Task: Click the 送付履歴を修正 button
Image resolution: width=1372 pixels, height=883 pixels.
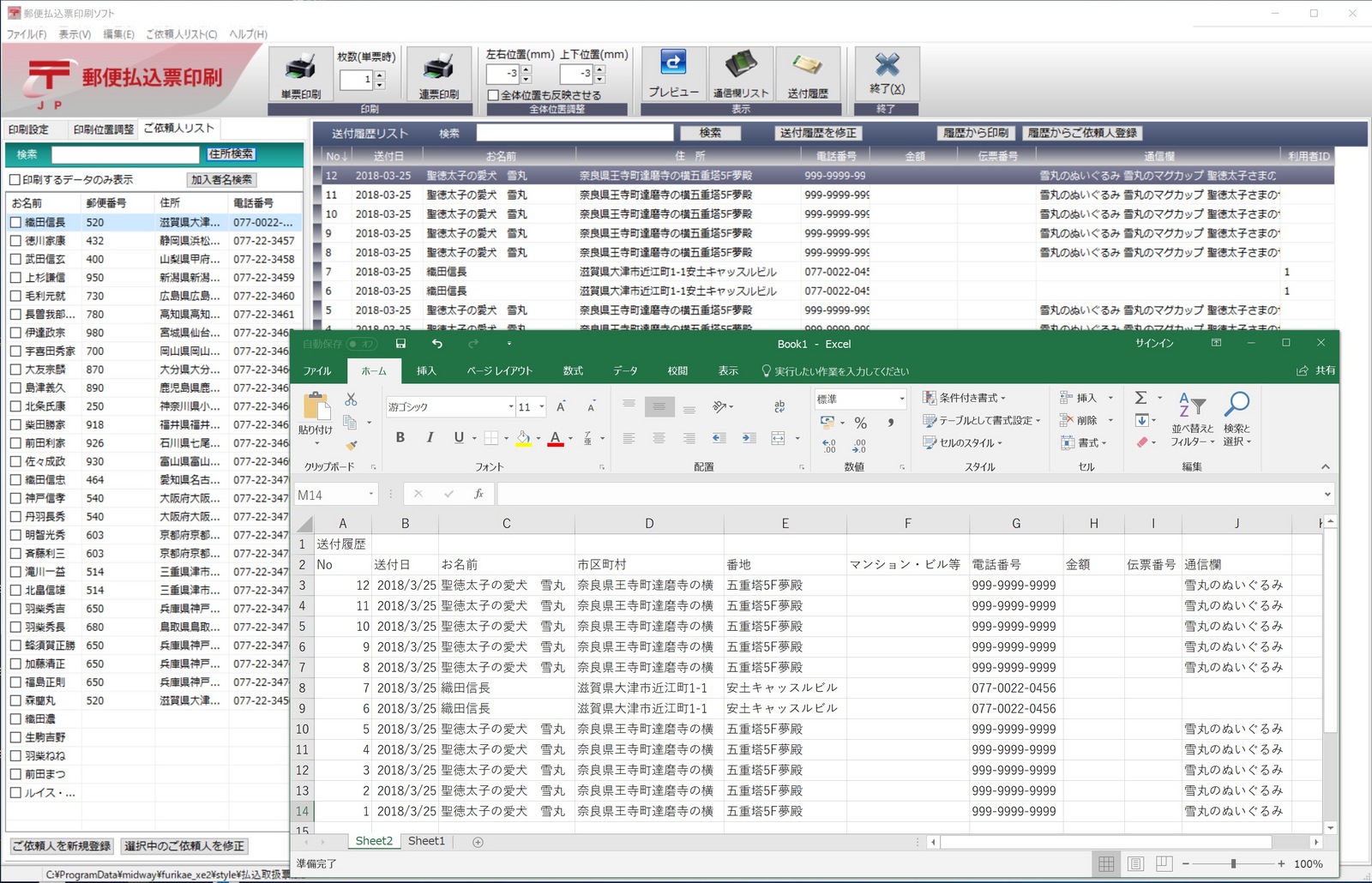Action: pos(818,133)
